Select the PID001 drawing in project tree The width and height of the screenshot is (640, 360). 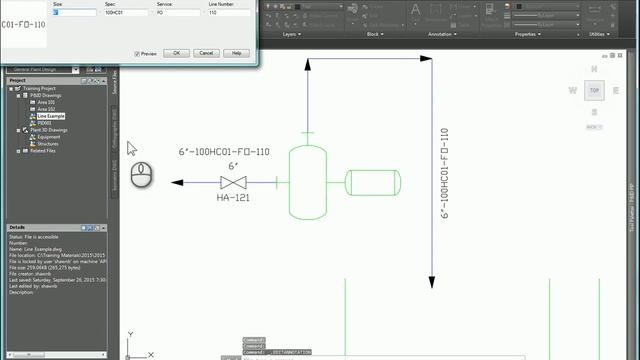tap(44, 123)
